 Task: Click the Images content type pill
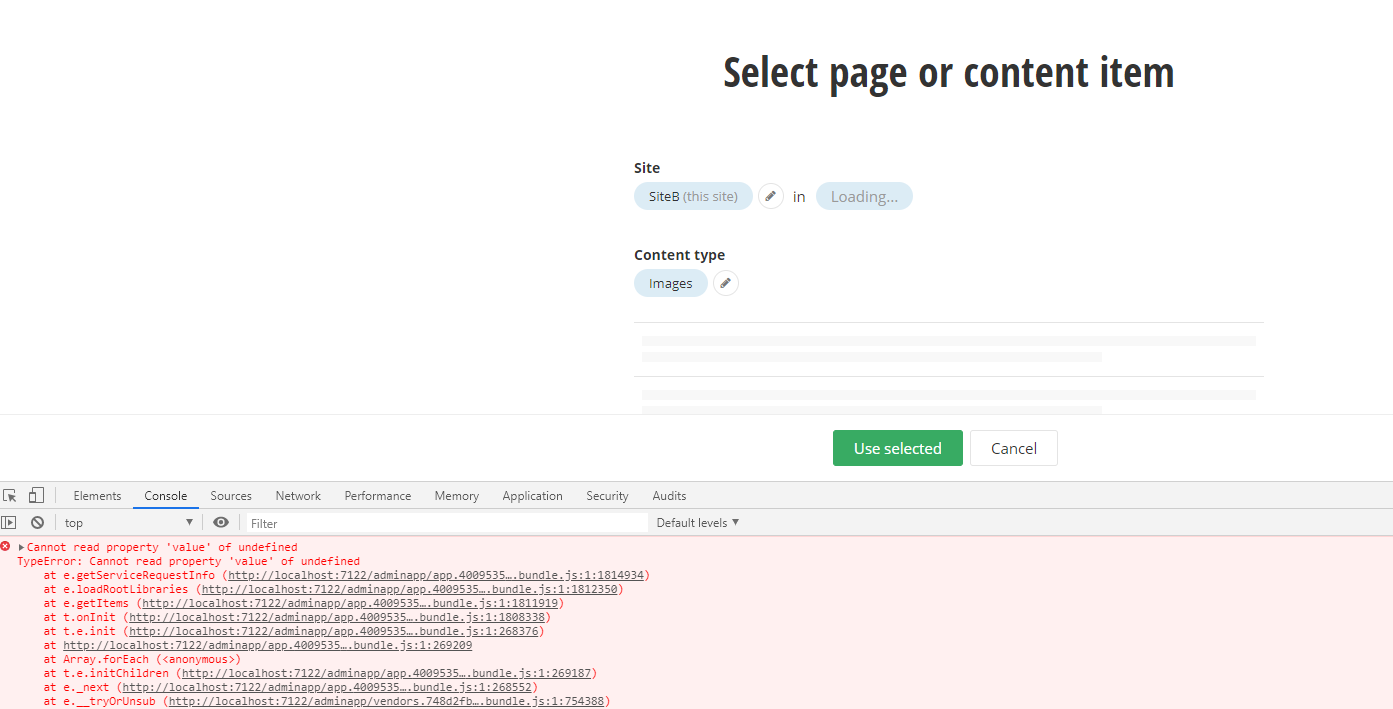(670, 283)
